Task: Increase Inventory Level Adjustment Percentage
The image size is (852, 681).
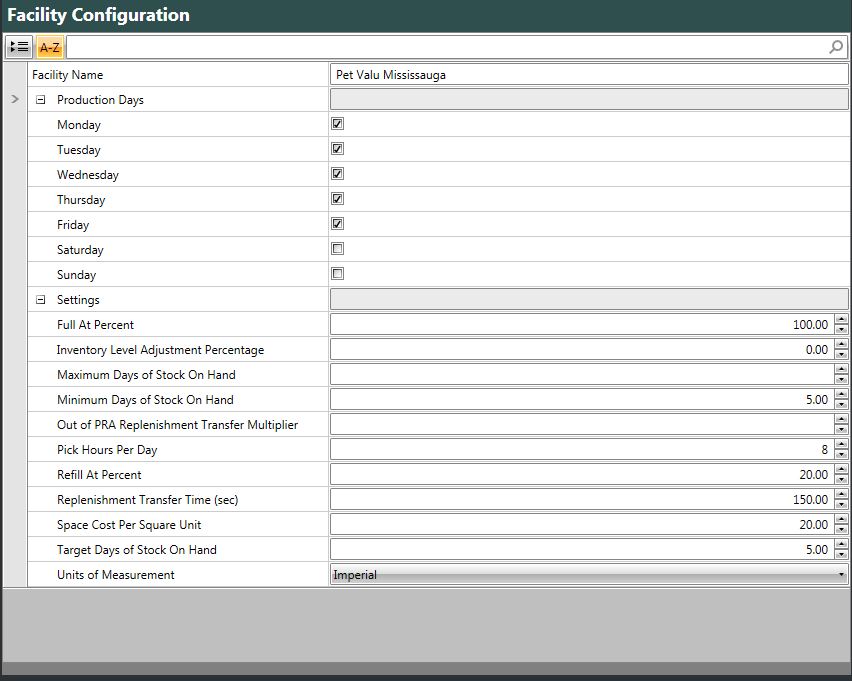Action: 841,345
